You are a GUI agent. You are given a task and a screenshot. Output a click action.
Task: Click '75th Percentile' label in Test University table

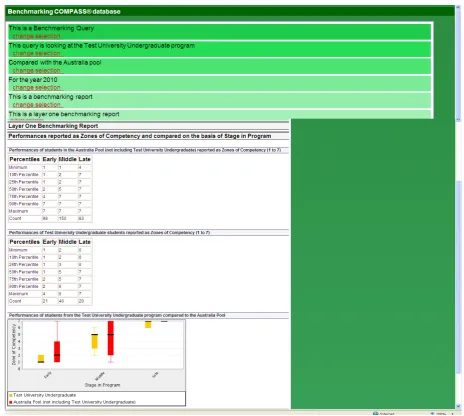pos(24,279)
